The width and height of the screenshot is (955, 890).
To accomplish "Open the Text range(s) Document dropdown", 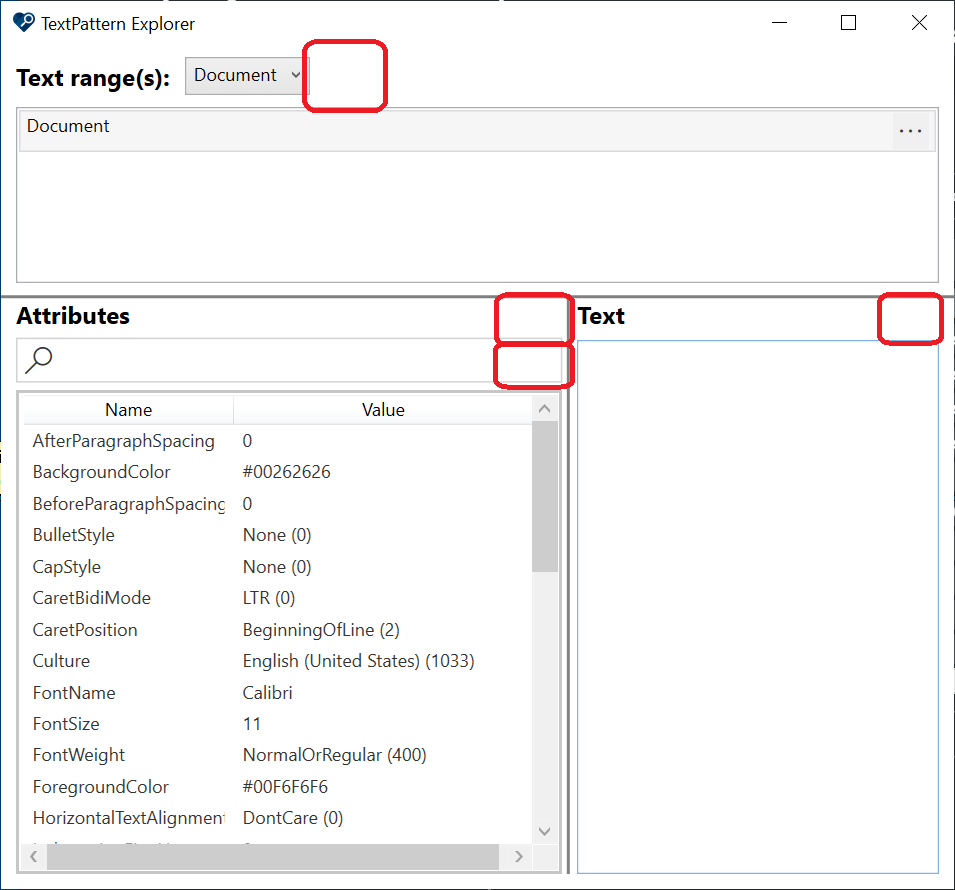I will (x=247, y=76).
